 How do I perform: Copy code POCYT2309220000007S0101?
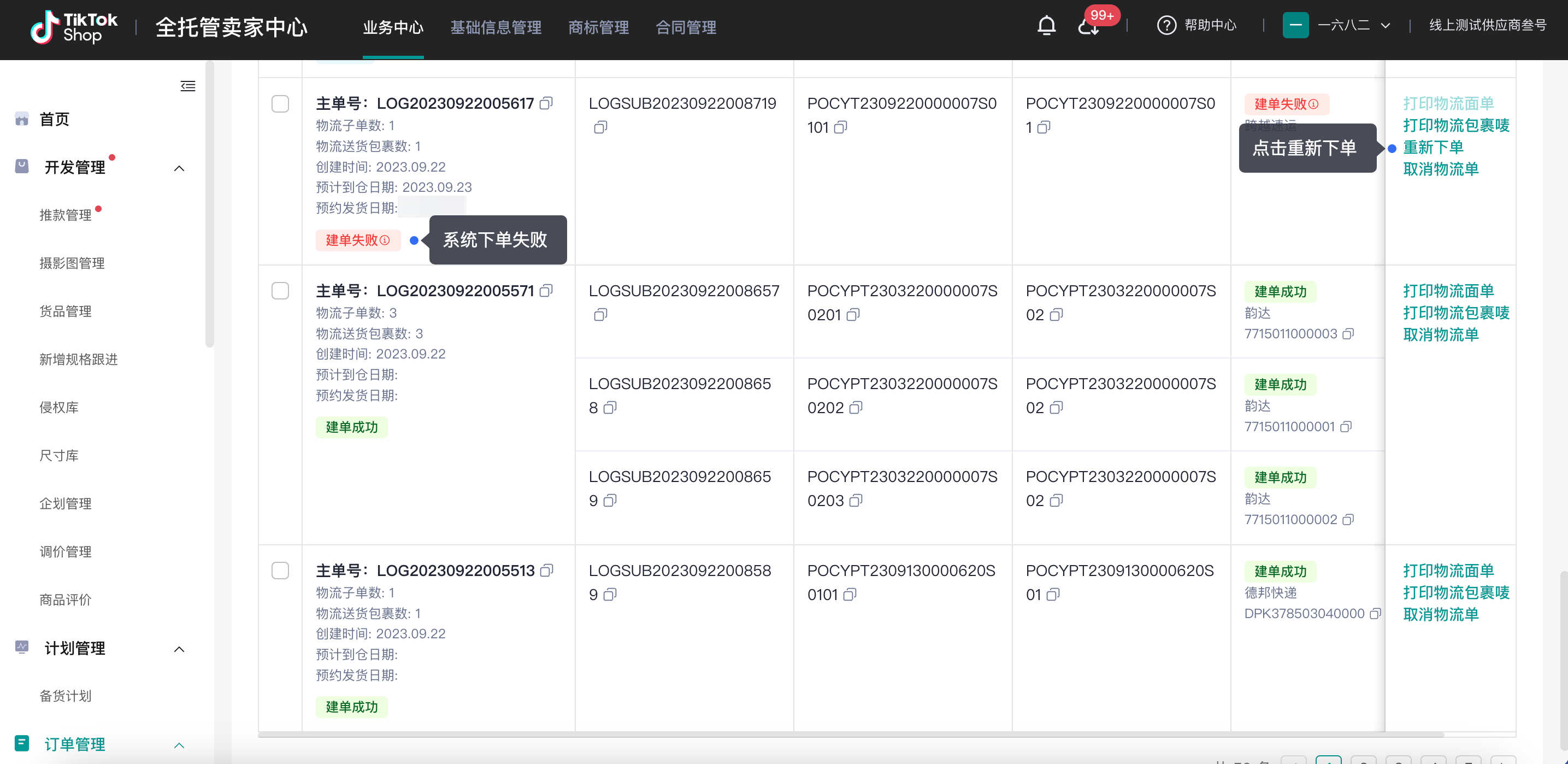(x=841, y=127)
